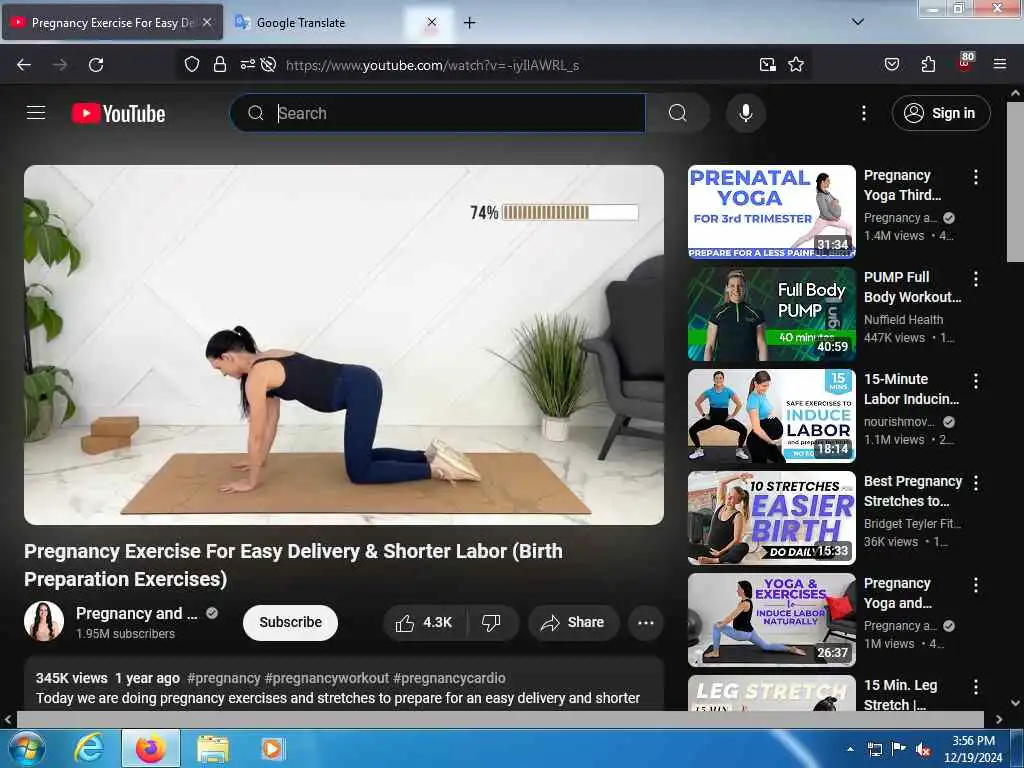Screen dimensions: 1024x768
Task: Open the Best Pregnancy Stretches to... title
Action: point(913,491)
